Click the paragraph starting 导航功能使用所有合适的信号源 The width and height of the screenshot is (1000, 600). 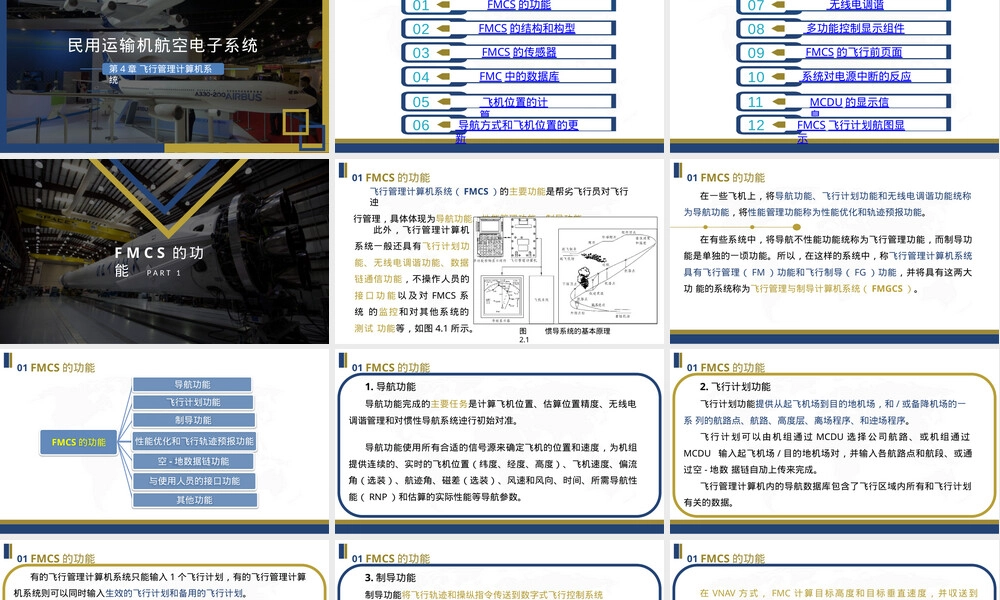[x=492, y=472]
